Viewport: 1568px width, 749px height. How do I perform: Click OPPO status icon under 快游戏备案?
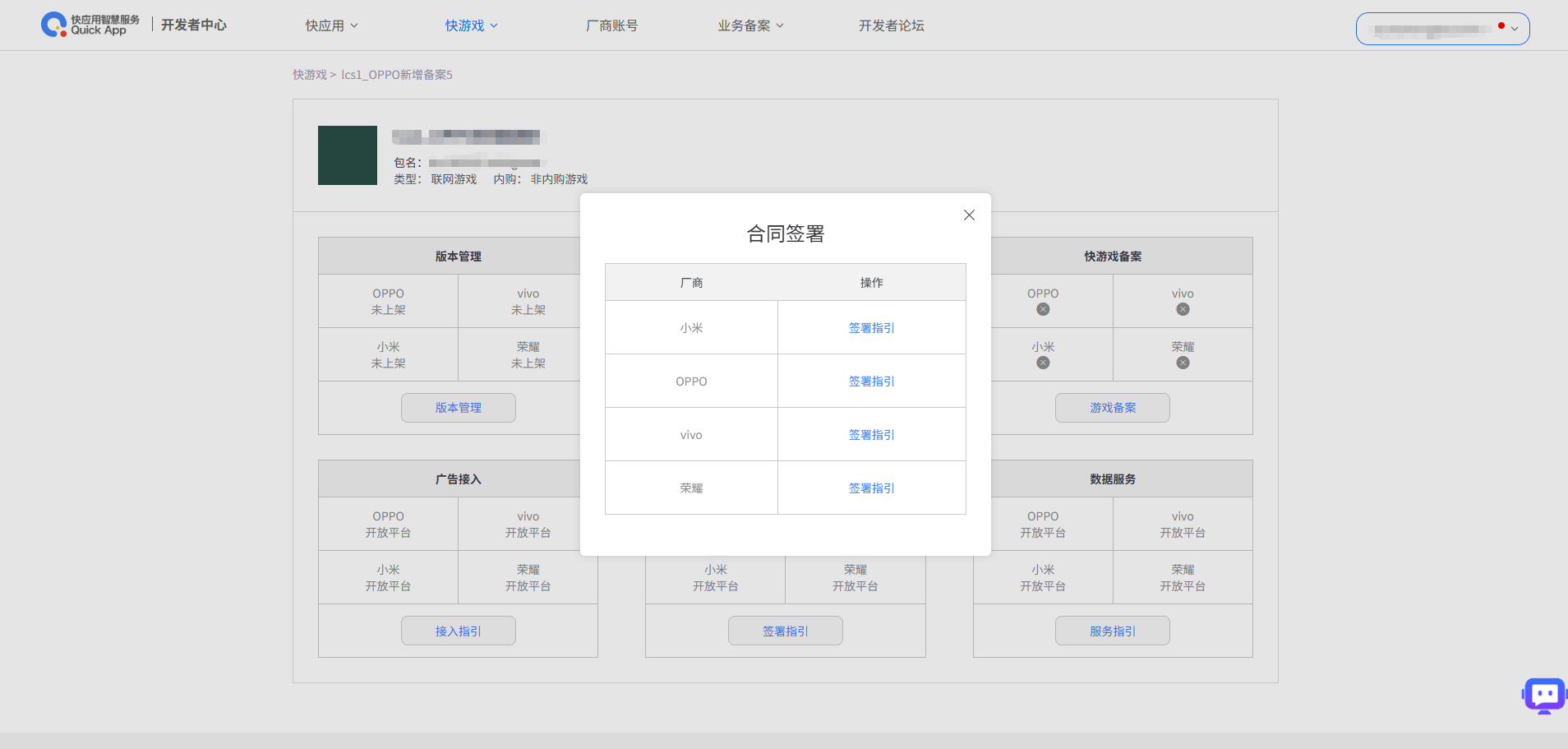point(1043,309)
